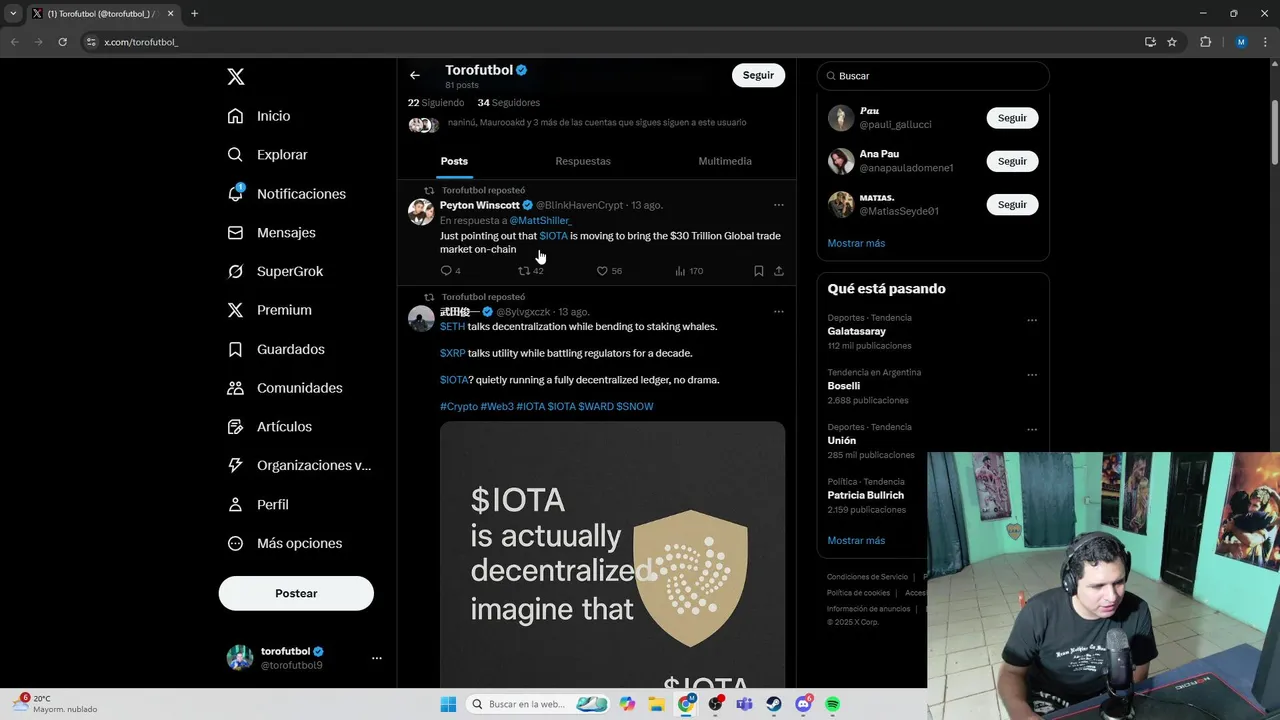Screen dimensions: 1280x720
Task: Open Steam from the taskbar
Action: [x=774, y=704]
